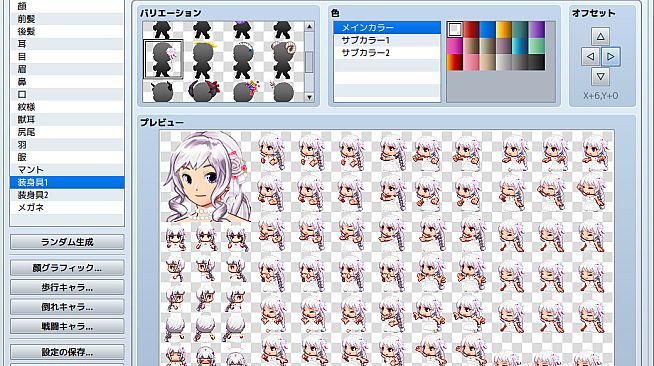The width and height of the screenshot is (654, 366).
Task: Pick the pink color swatch in bottom row
Action: [x=471, y=62]
